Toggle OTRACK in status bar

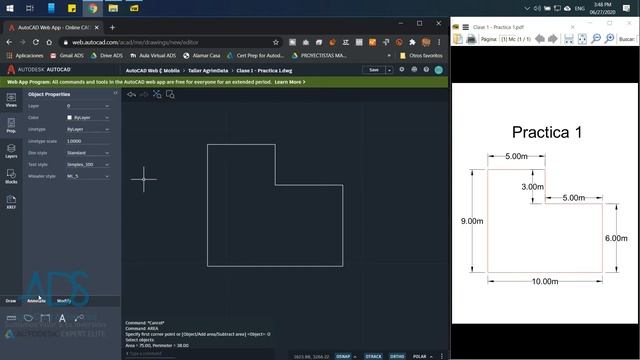[373, 356]
